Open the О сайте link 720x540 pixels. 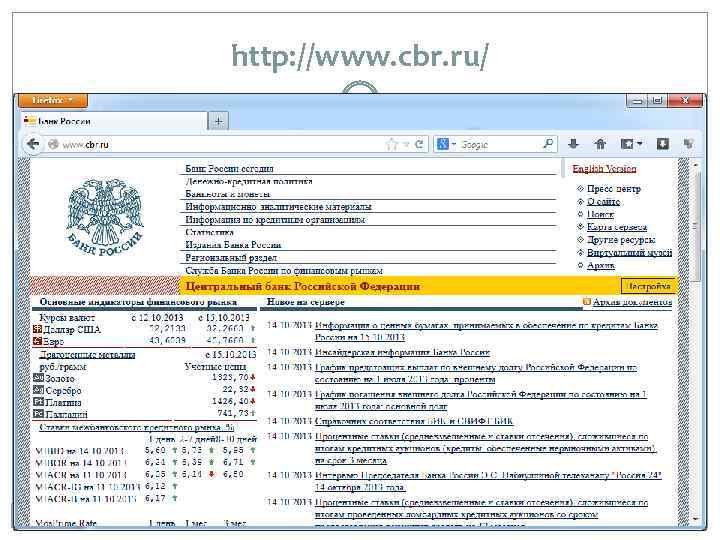pos(603,202)
